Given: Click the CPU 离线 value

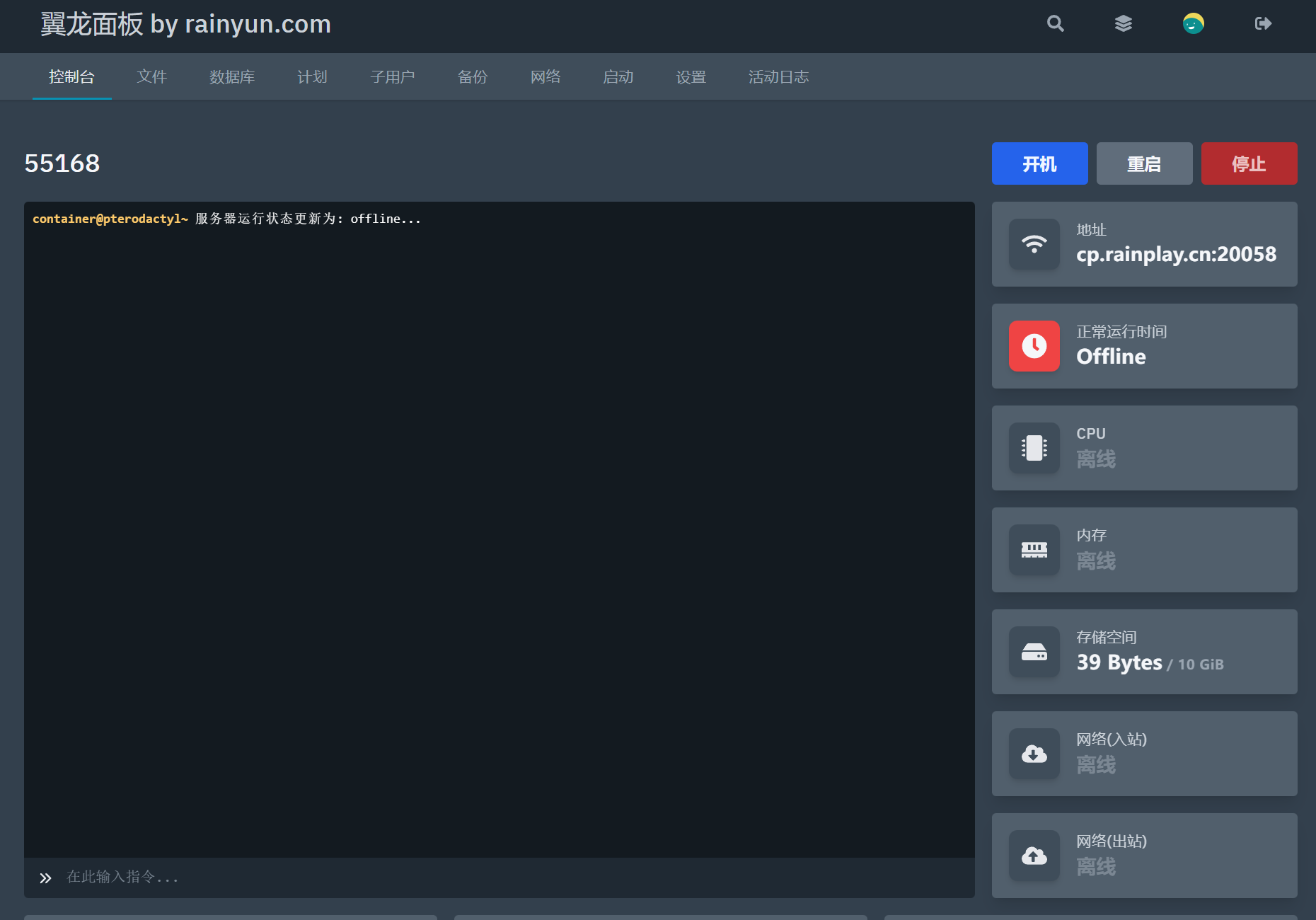Looking at the screenshot, I should tap(1096, 459).
